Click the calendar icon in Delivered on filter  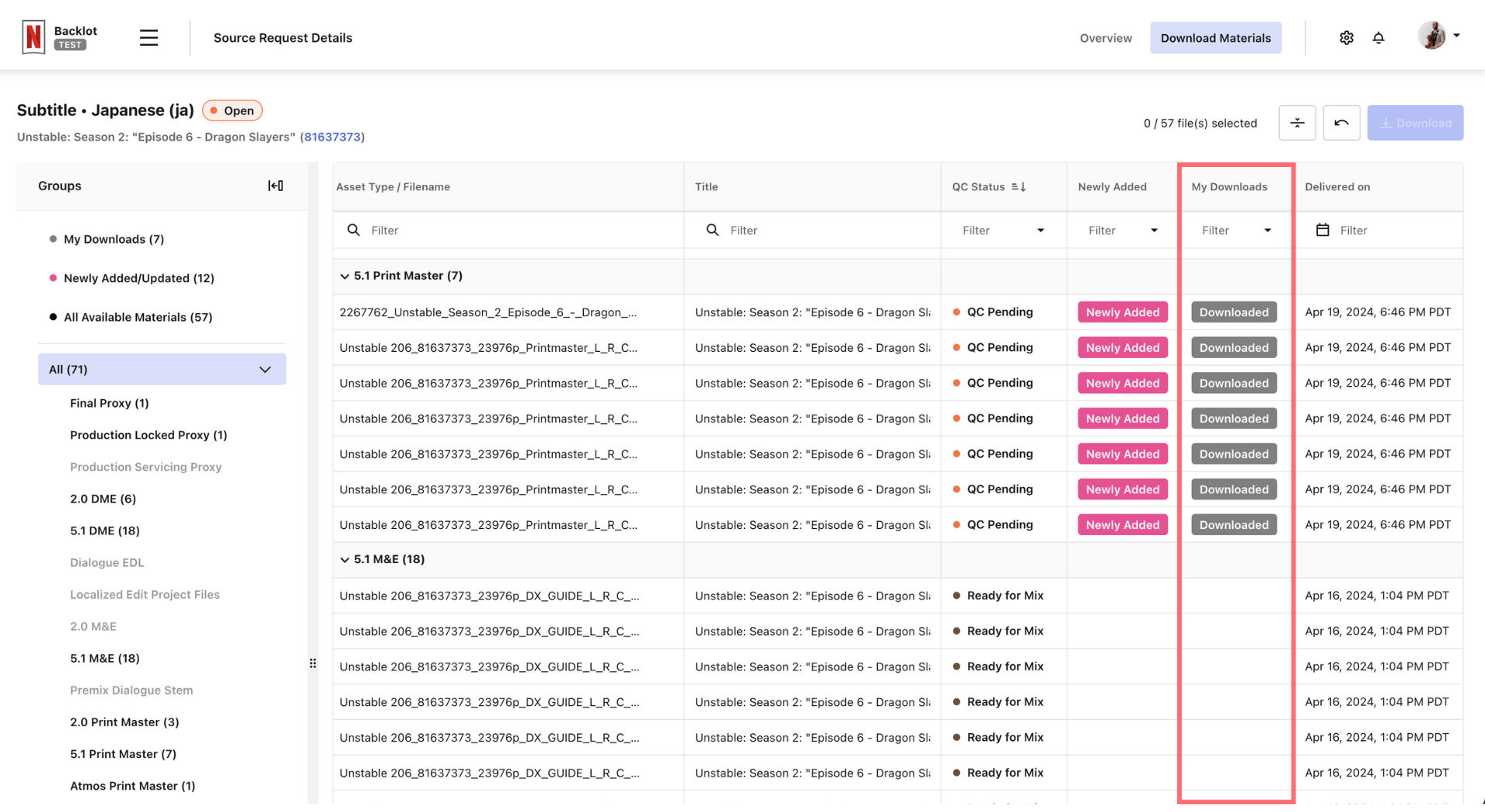click(x=1323, y=230)
